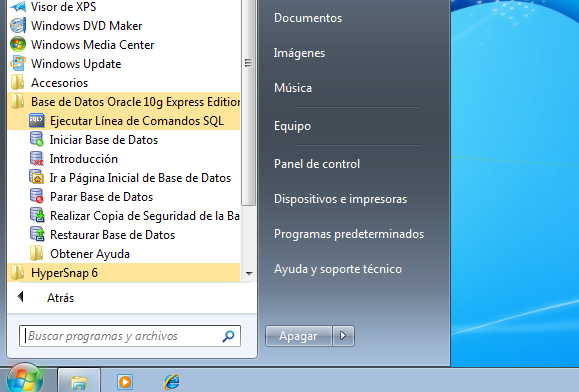Open Windows Media Center icon

pos(18,45)
